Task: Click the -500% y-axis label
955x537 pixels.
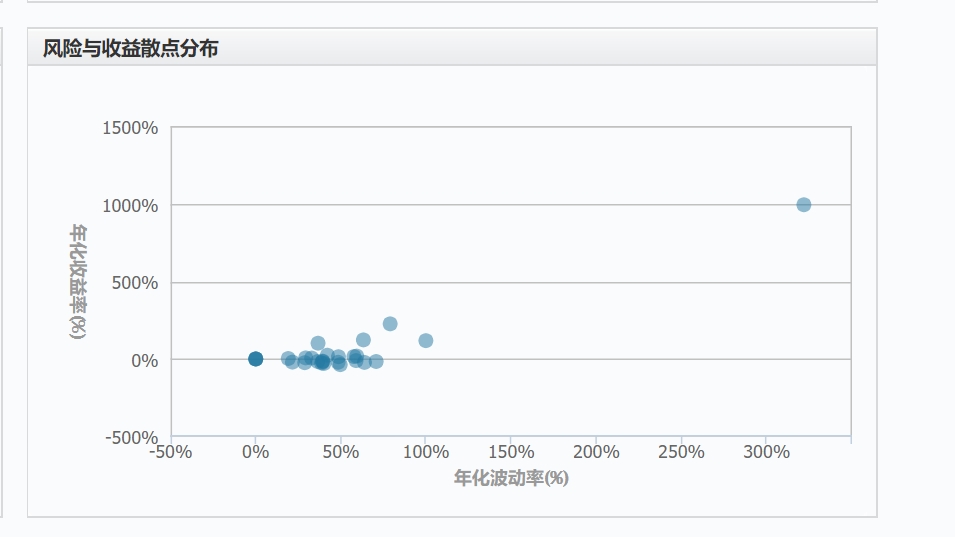Action: (x=132, y=438)
